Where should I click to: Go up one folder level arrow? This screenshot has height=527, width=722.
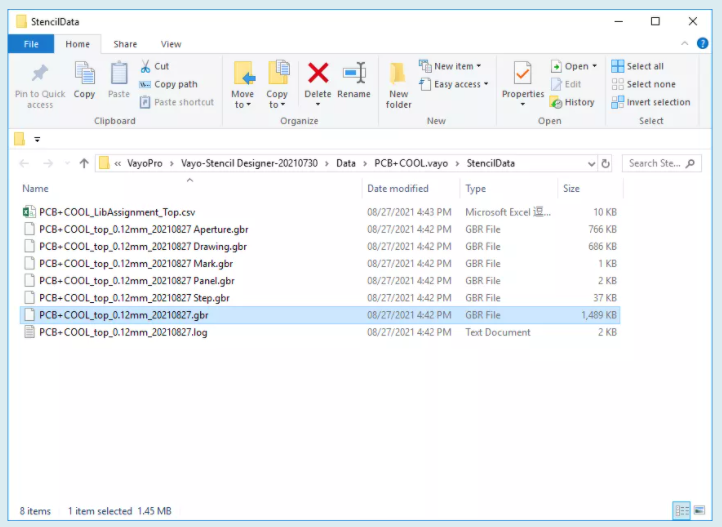pyautogui.click(x=84, y=163)
